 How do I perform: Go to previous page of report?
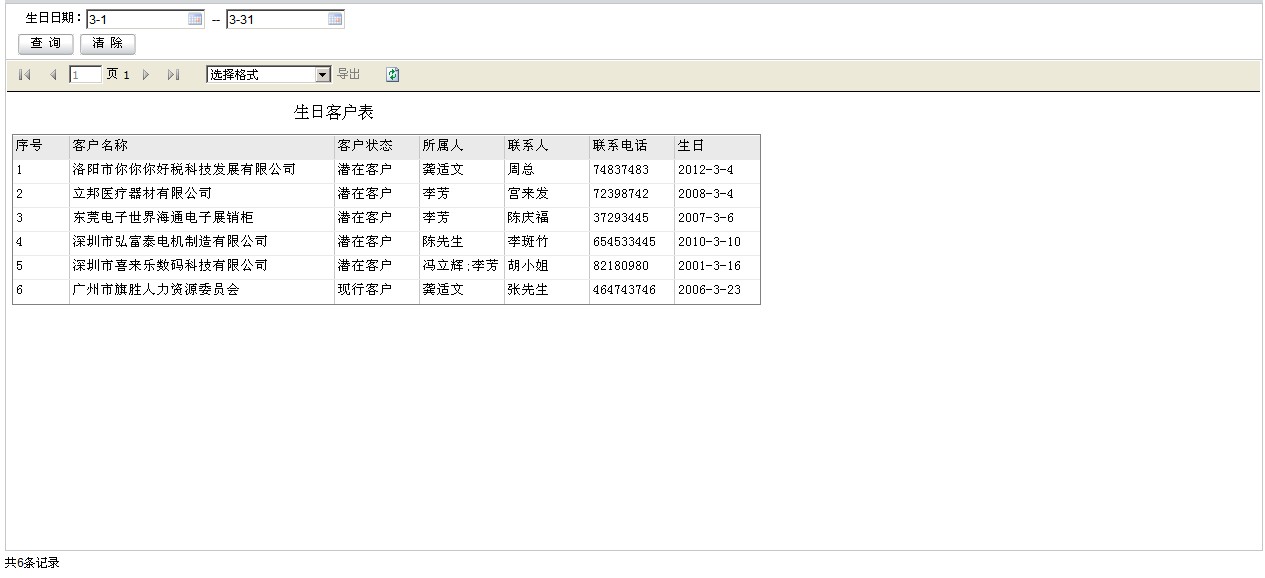click(x=53, y=75)
